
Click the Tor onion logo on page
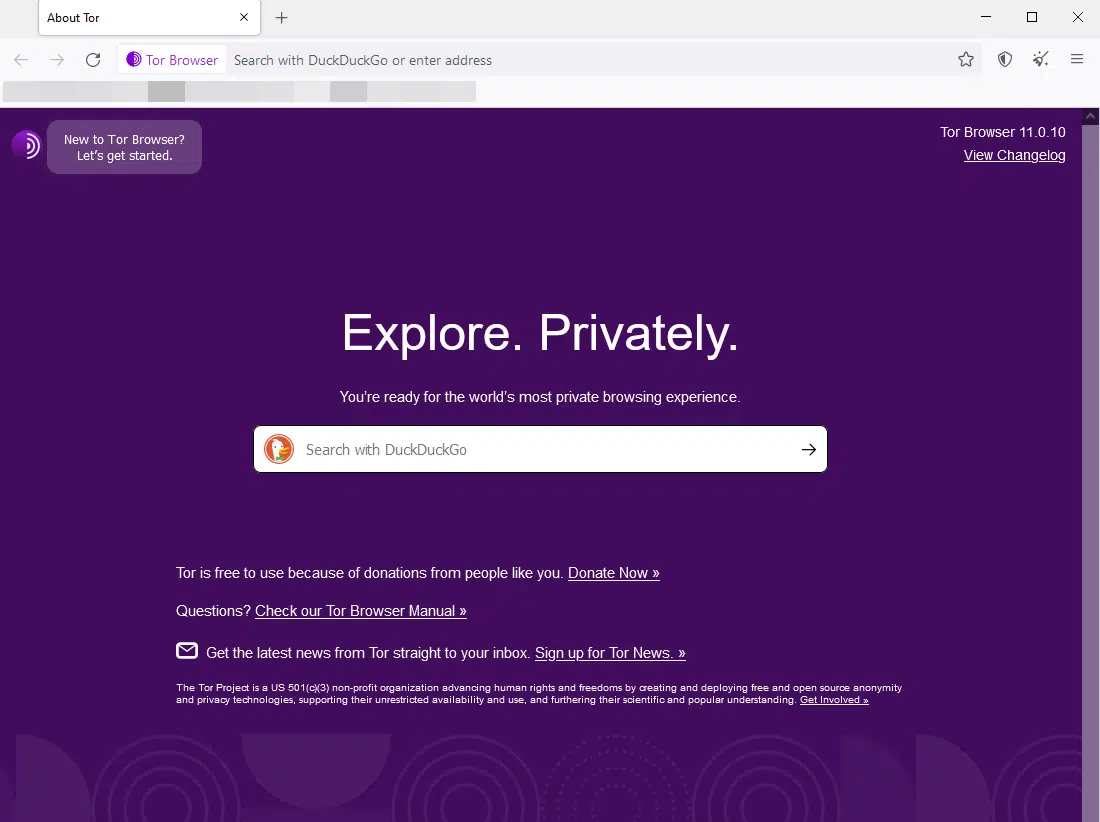27,145
